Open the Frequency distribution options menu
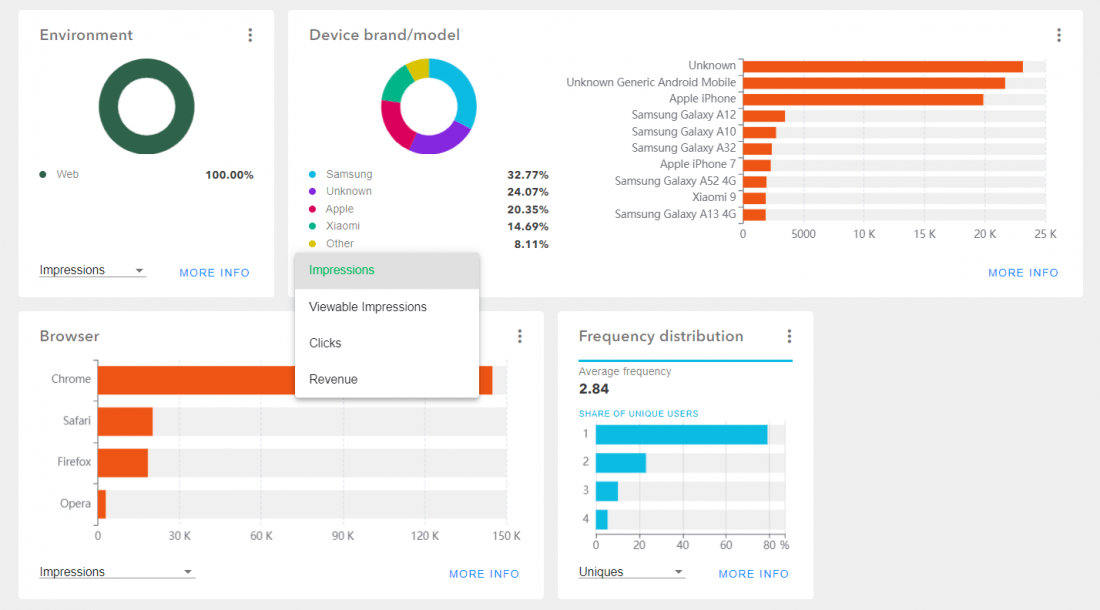Image resolution: width=1100 pixels, height=610 pixels. point(790,336)
